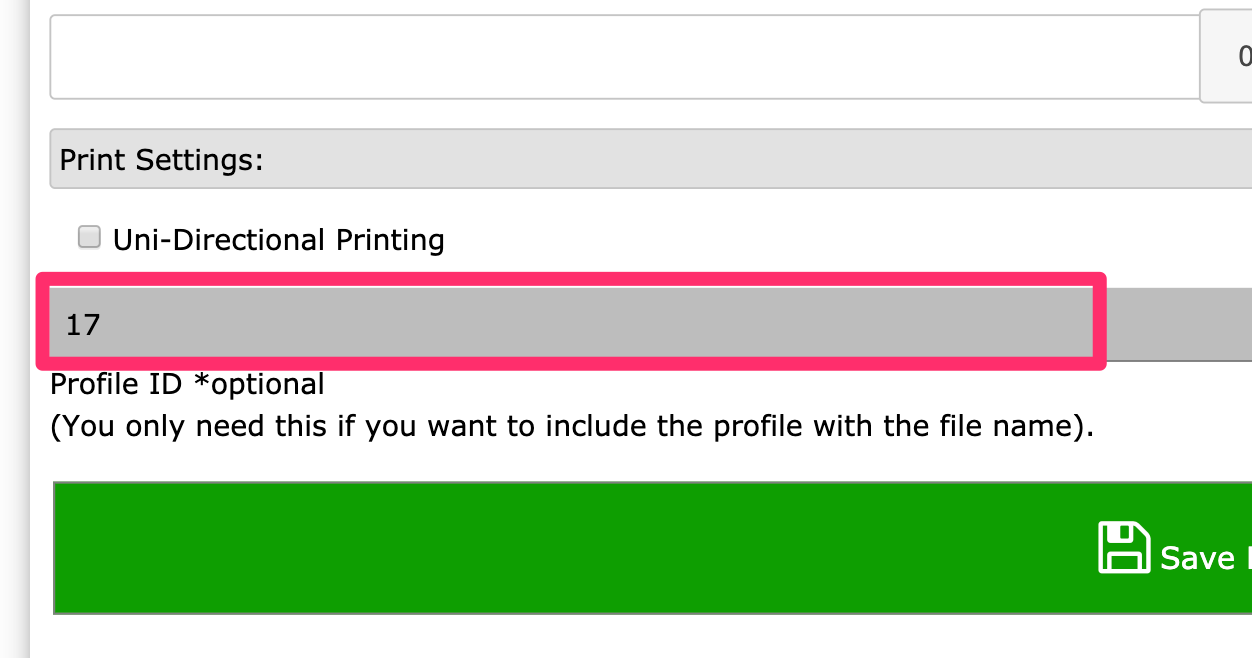This screenshot has width=1252, height=658.
Task: Click the partially visible "0" box at top right
Action: [1226, 57]
